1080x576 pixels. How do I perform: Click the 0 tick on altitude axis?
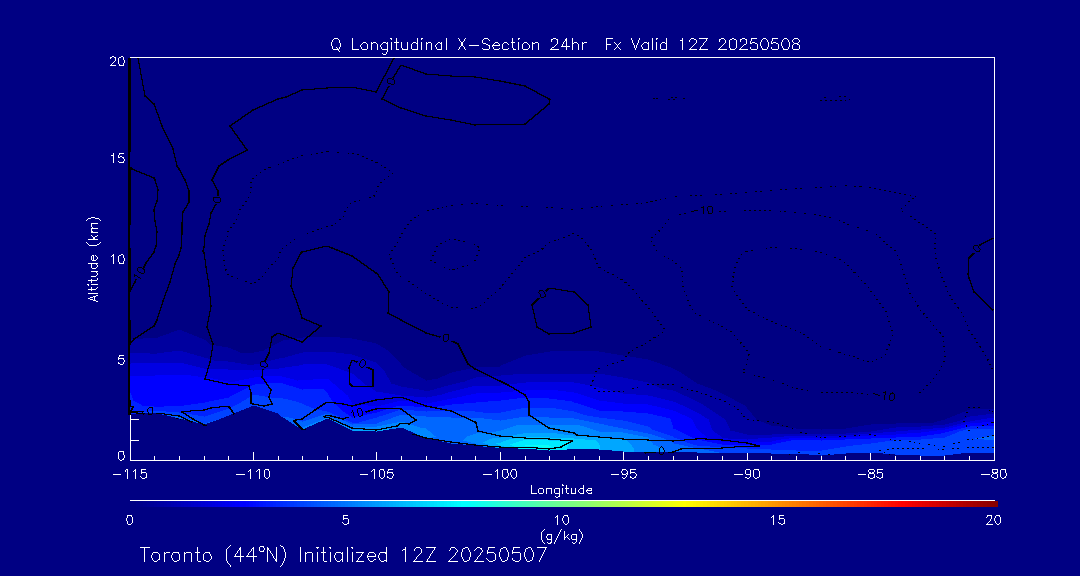119,455
